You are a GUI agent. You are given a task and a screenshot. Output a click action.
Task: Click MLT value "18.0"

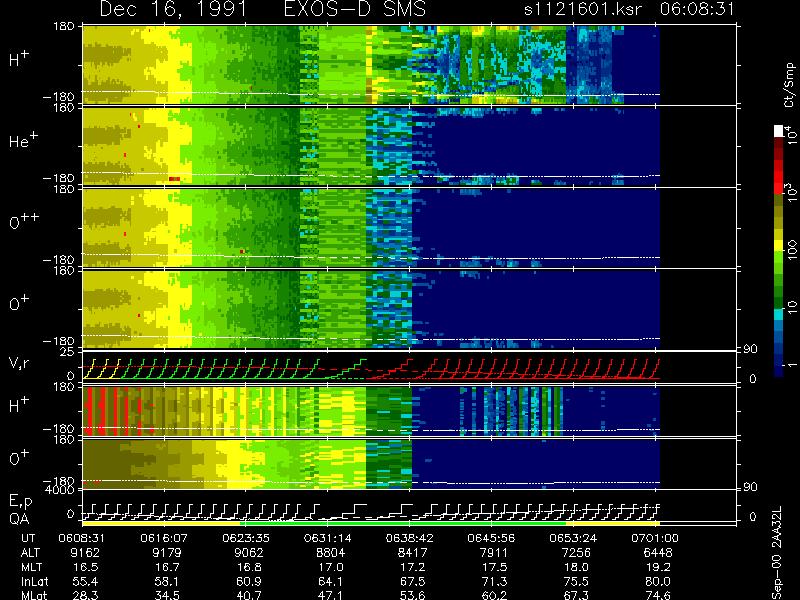pos(576,567)
